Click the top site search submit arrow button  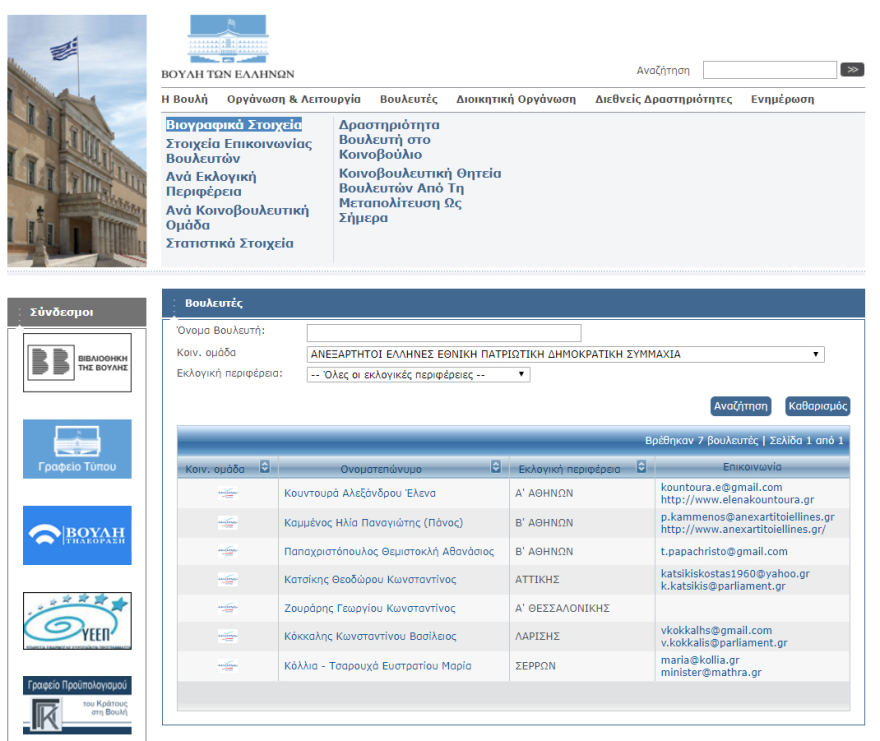pyautogui.click(x=852, y=70)
